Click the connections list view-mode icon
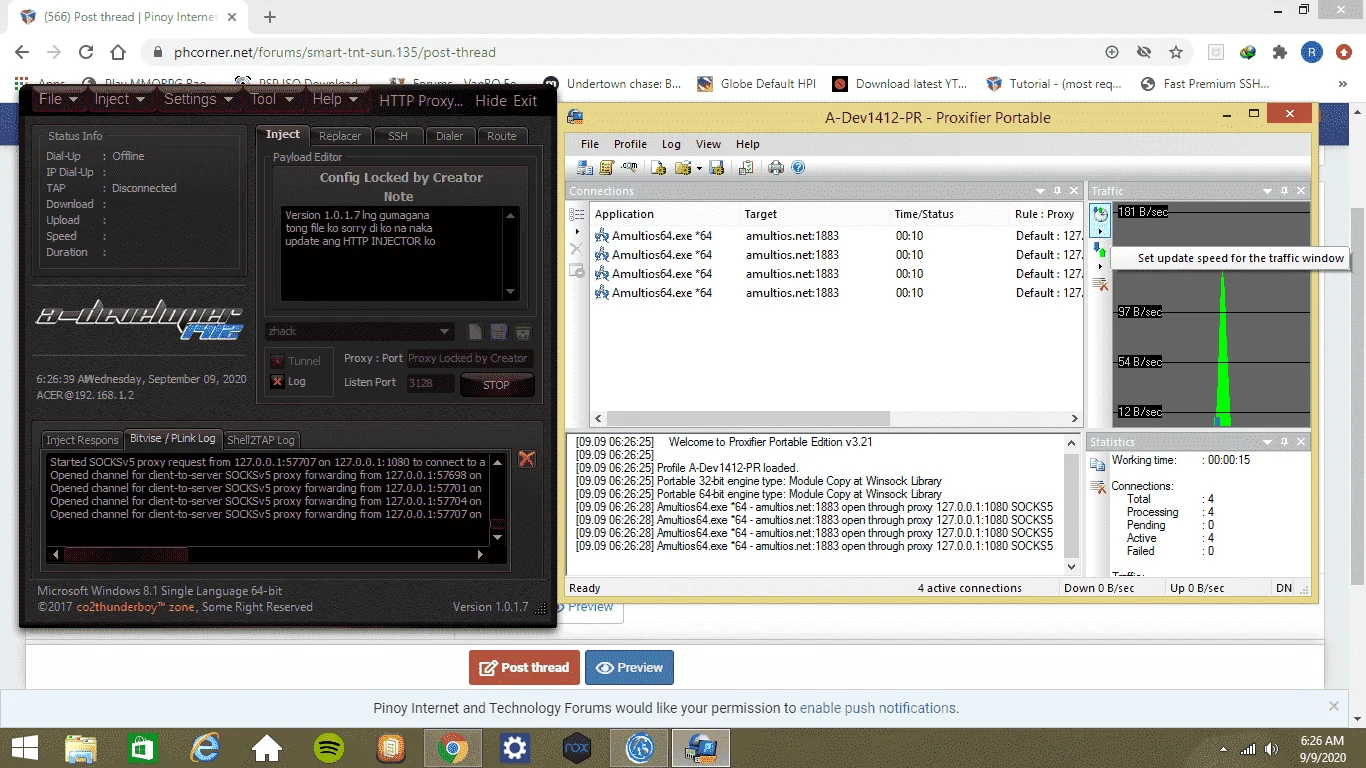 tap(577, 214)
